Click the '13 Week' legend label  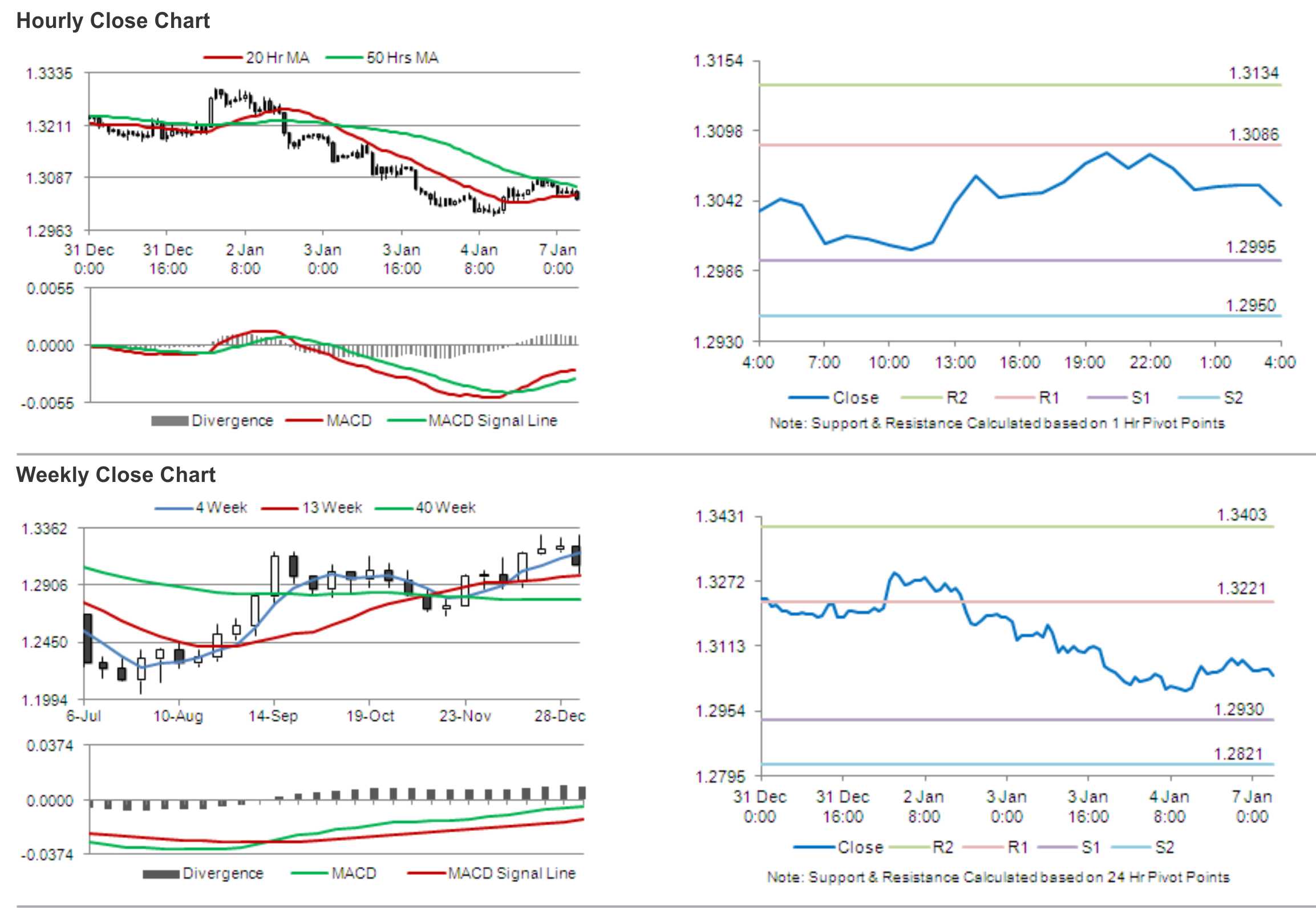[x=332, y=508]
